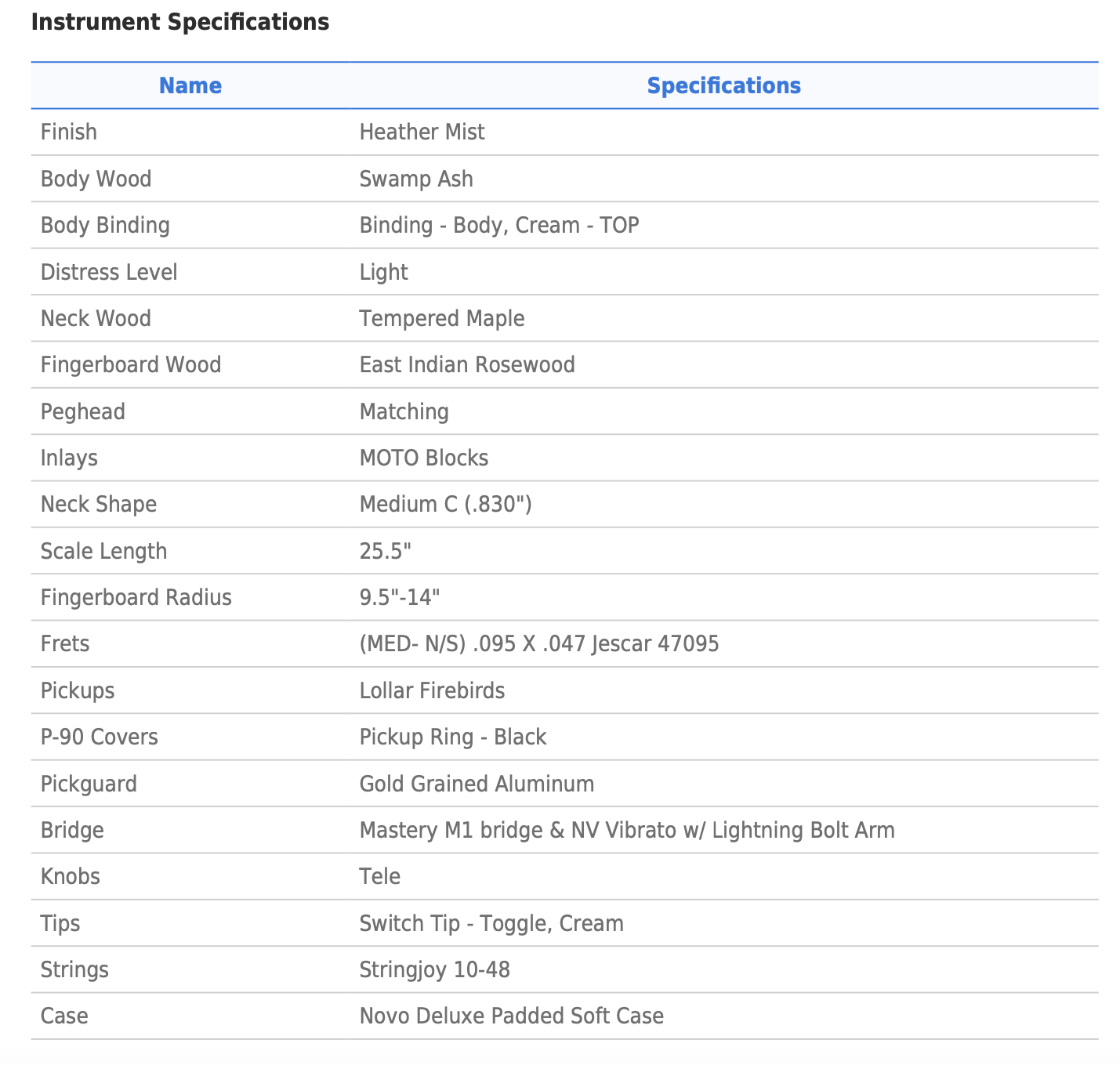This screenshot has width=1120, height=1065.
Task: Click the Mastery M1 bridge value
Action: point(627,830)
